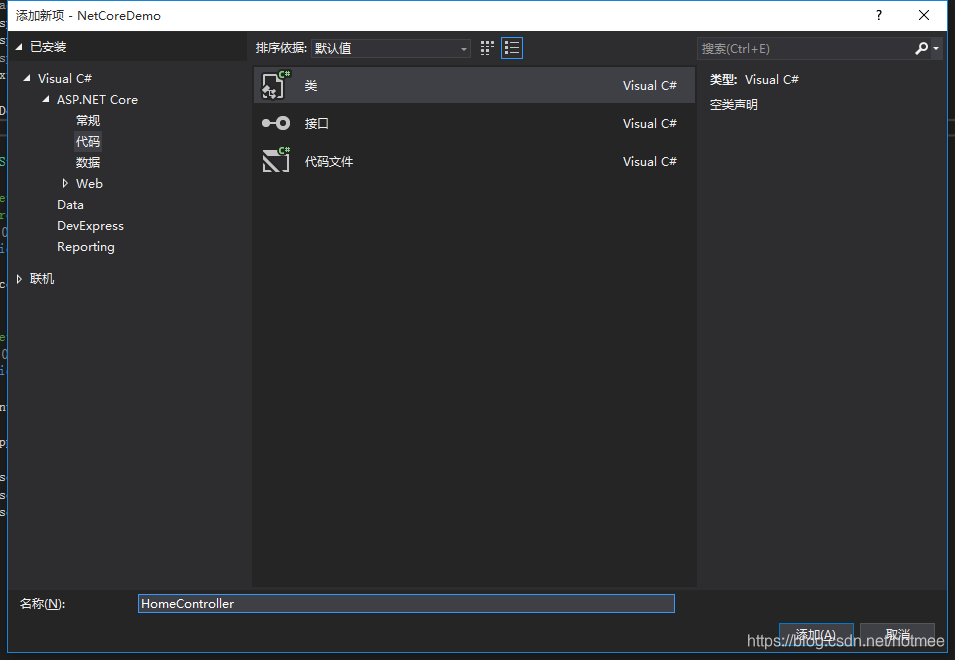
Task: Select 数据 category in tree
Action: pos(88,163)
